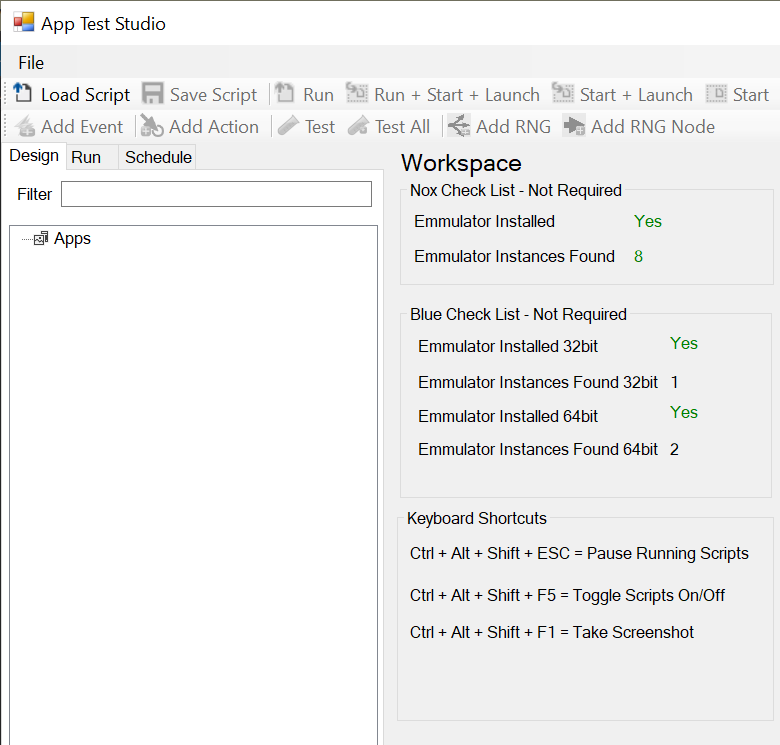
Task: Click the Add RNG icon
Action: (459, 126)
